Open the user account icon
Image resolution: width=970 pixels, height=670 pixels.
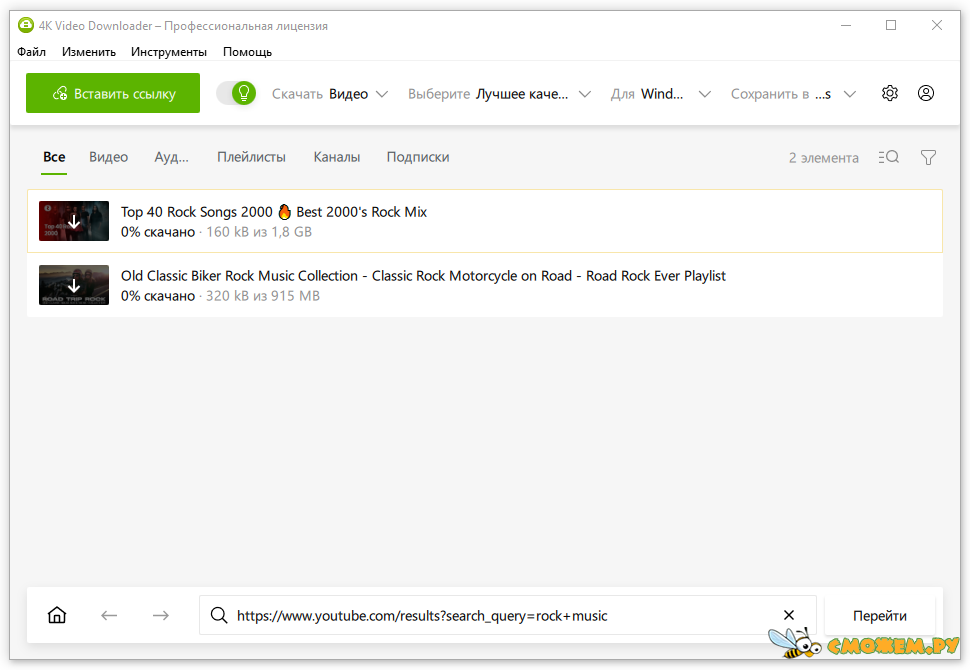[925, 93]
